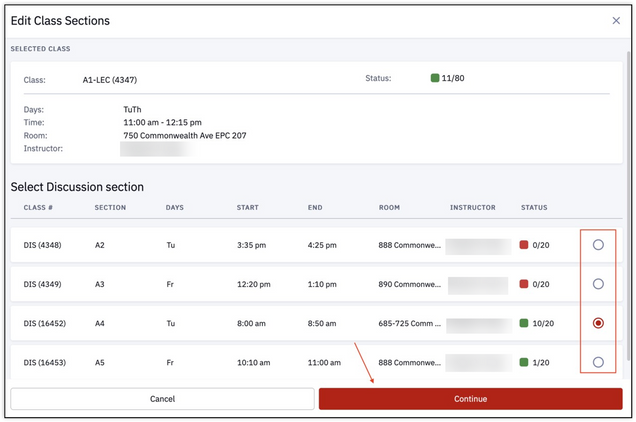Click the END column header
The width and height of the screenshot is (636, 422).
315,207
